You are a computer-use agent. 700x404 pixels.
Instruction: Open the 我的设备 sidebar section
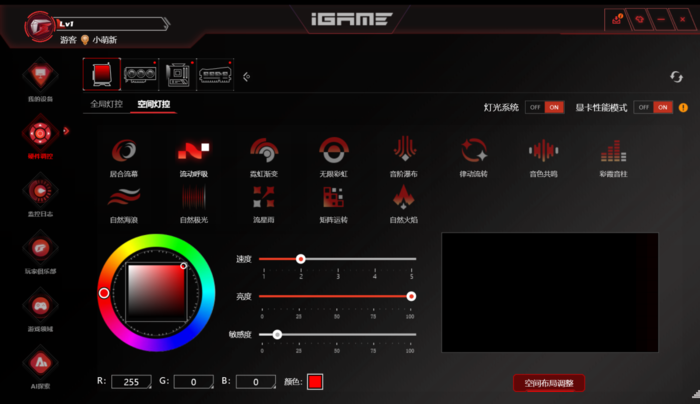40,80
